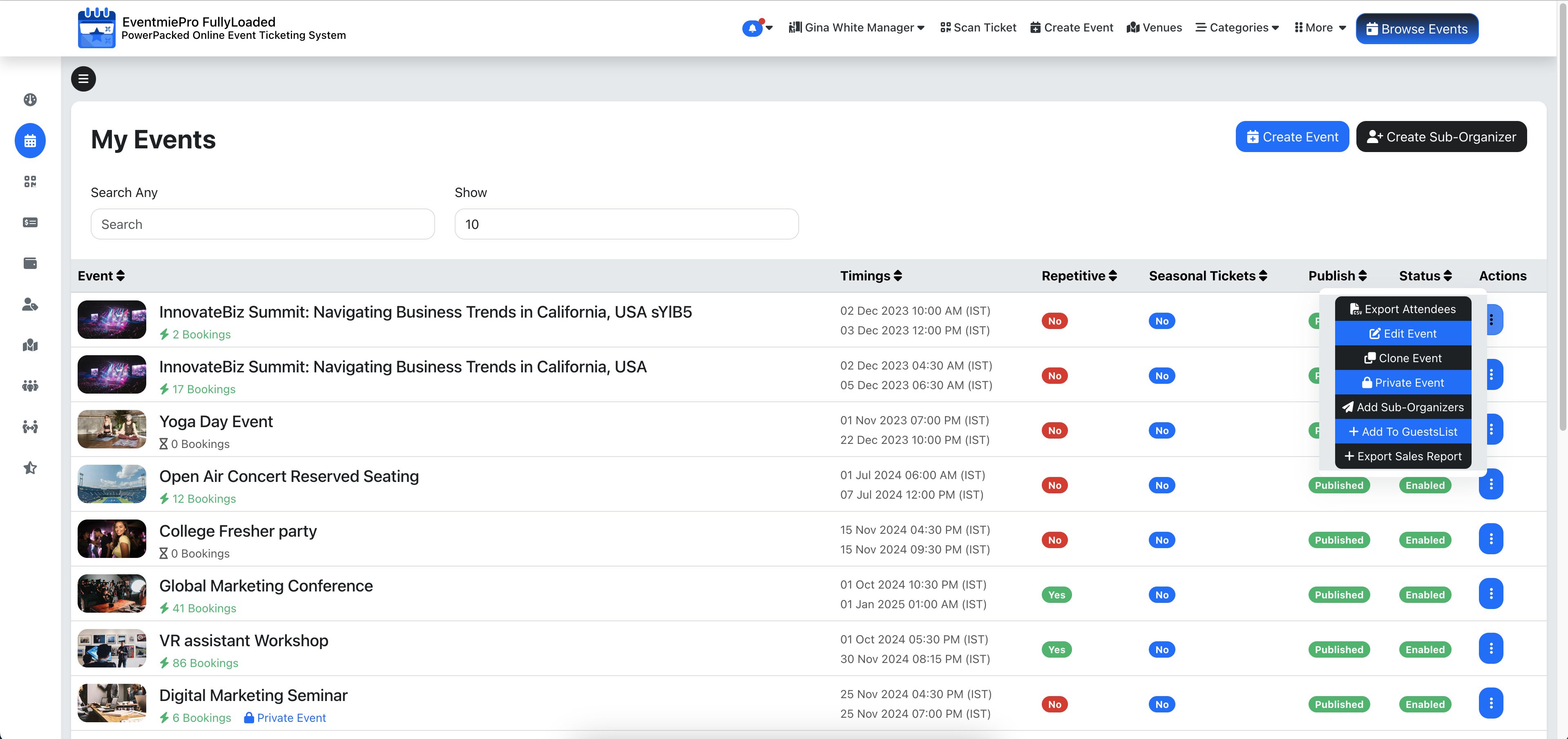This screenshot has width=1568, height=739.
Task: Expand Gina White Manager dropdown
Action: tap(857, 27)
